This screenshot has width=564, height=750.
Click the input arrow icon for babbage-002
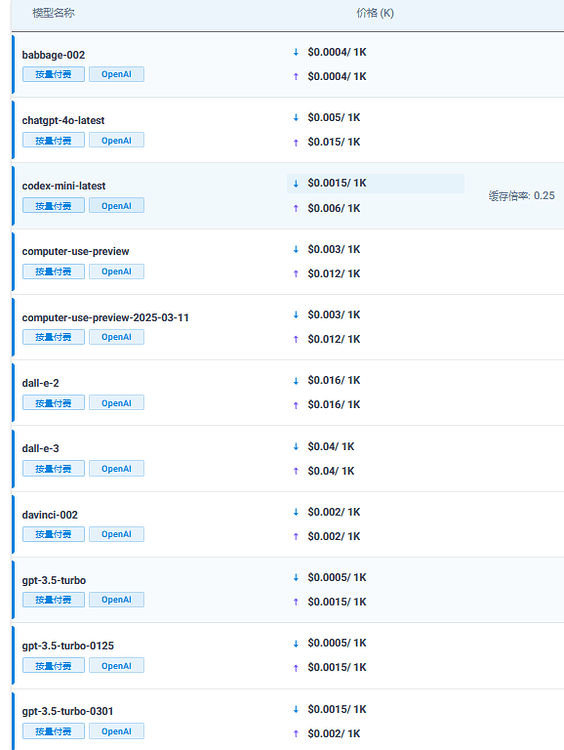[x=296, y=52]
